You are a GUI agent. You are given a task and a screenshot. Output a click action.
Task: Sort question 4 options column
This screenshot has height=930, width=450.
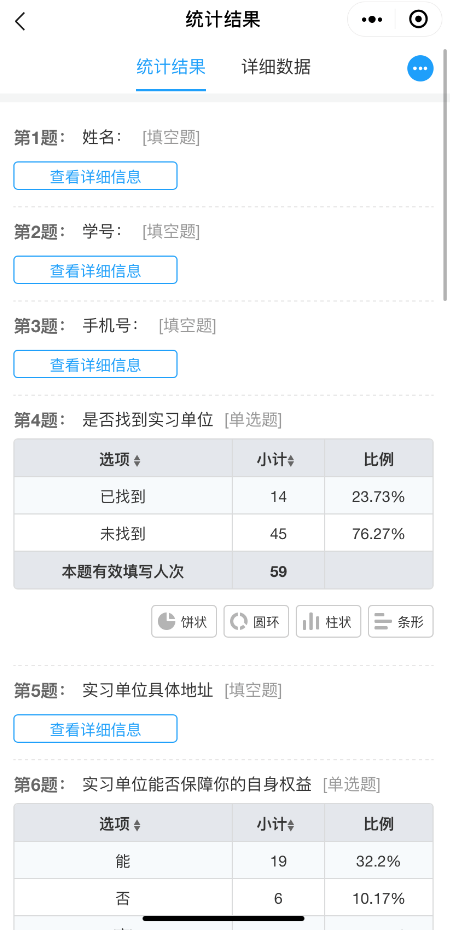[137, 460]
